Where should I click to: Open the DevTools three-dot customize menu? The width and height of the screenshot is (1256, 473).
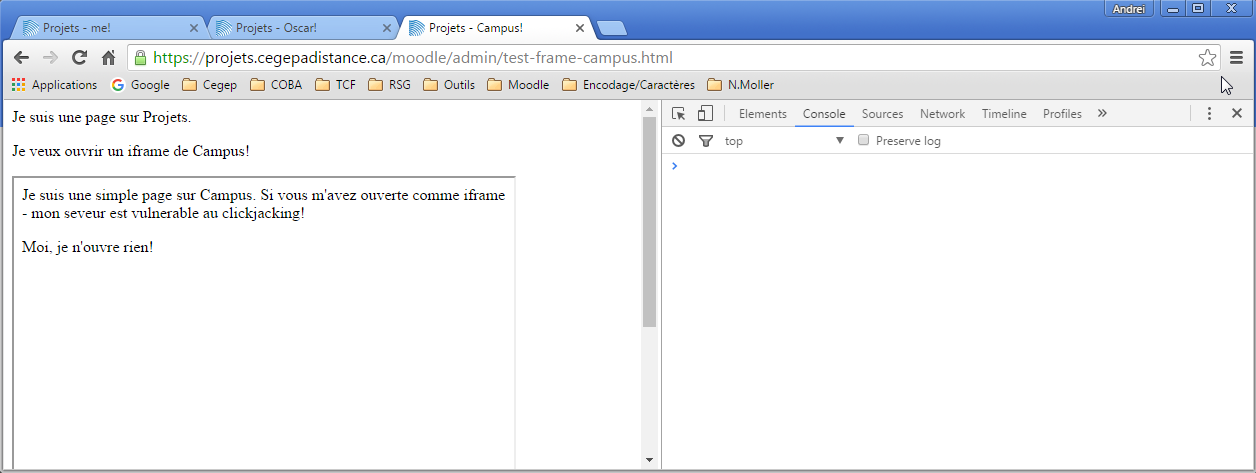(1209, 114)
